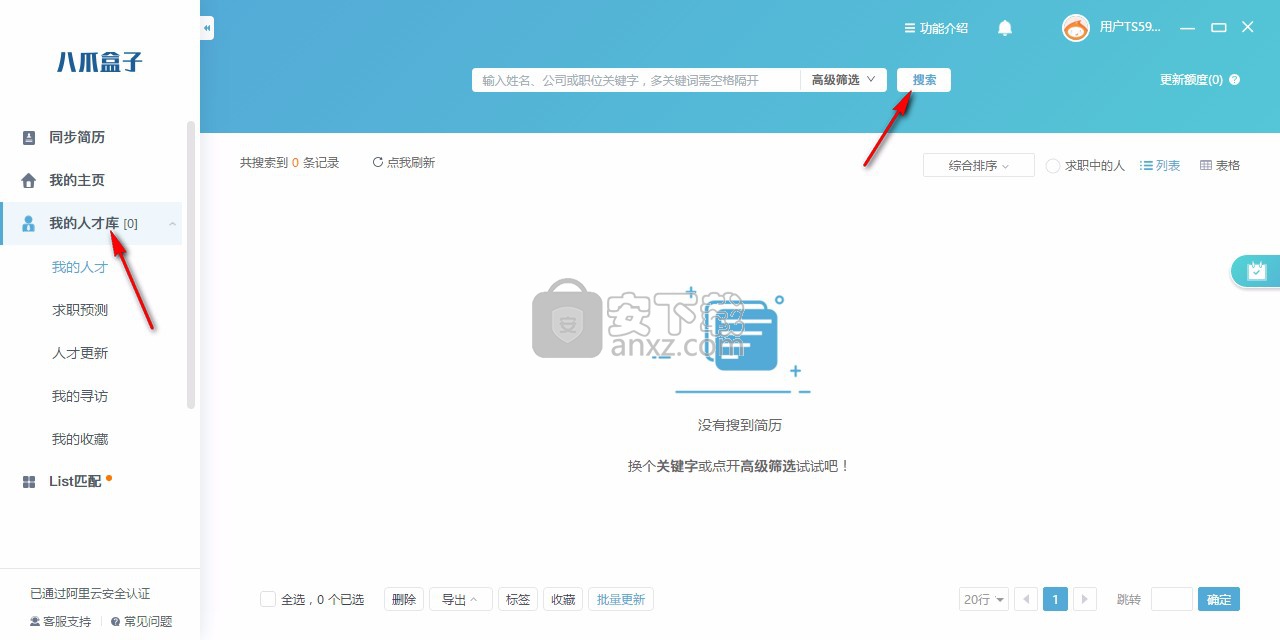Screen dimensions: 1280x640
Task: Open the notification bell
Action: coord(1005,28)
